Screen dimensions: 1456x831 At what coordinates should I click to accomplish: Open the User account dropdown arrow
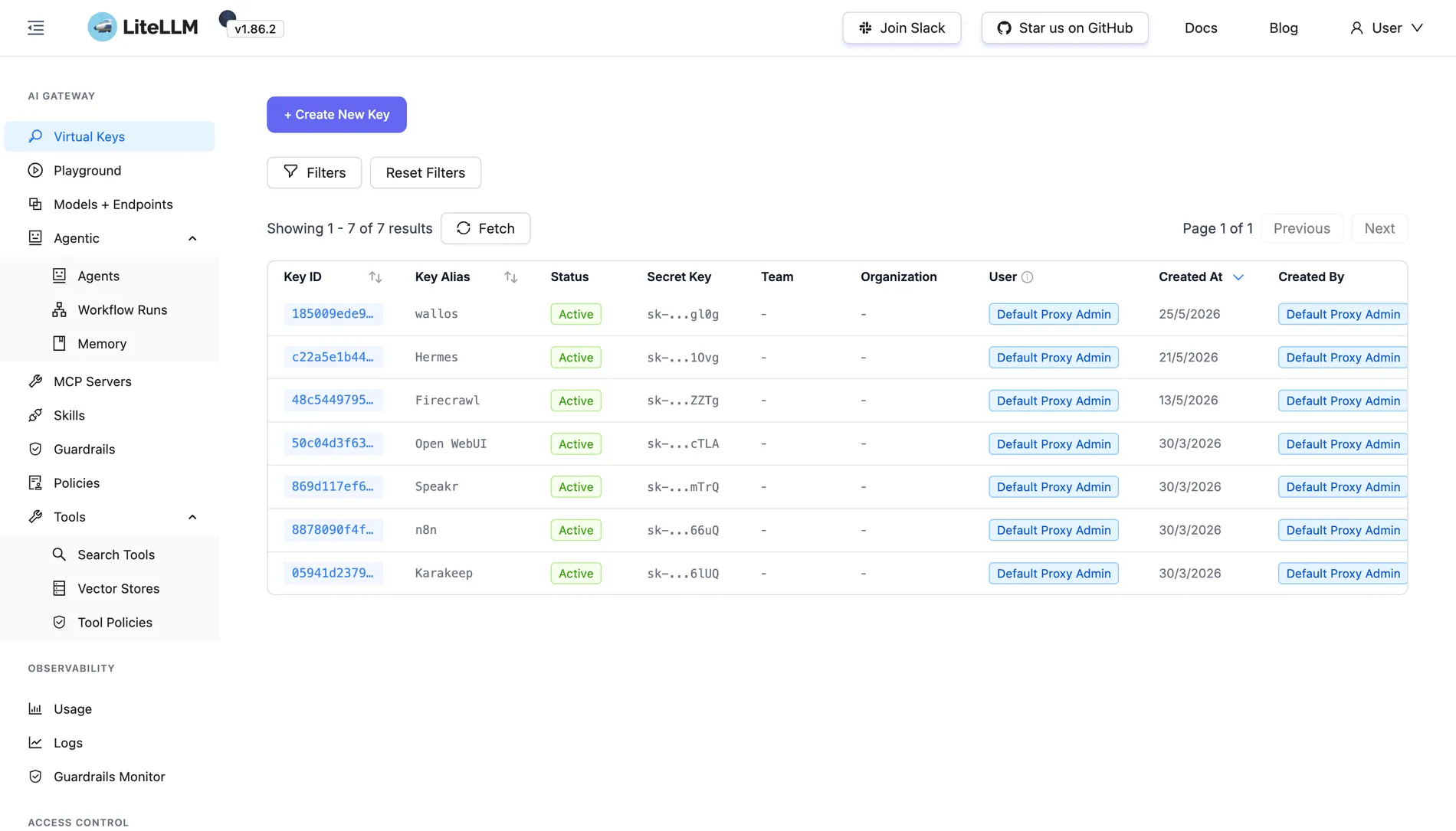coord(1417,28)
